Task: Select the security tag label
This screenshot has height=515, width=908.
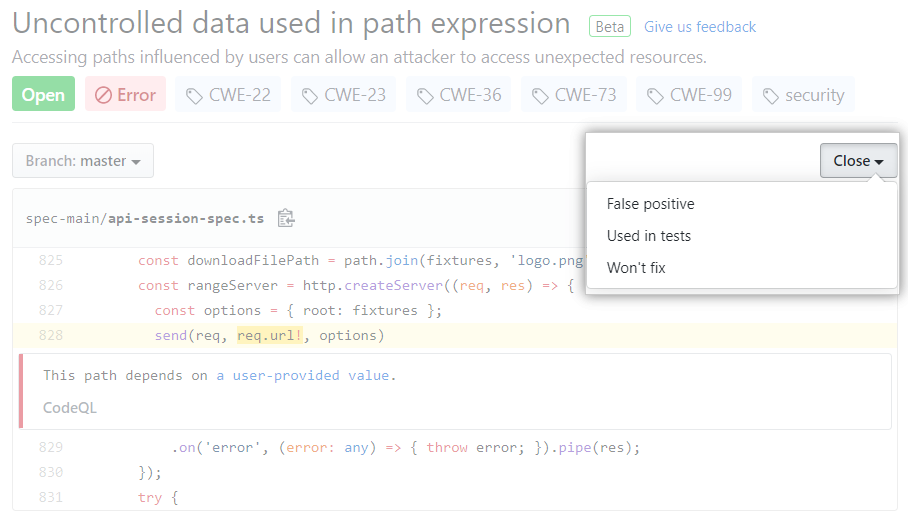Action: [x=803, y=95]
